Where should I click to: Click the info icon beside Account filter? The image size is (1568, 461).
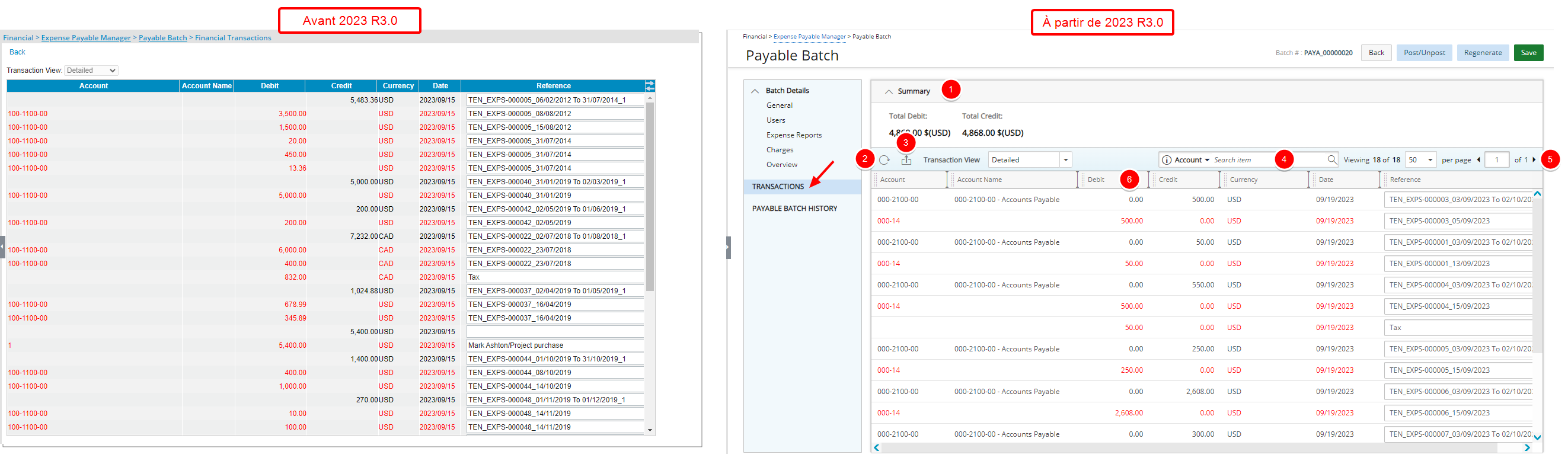pos(1167,160)
